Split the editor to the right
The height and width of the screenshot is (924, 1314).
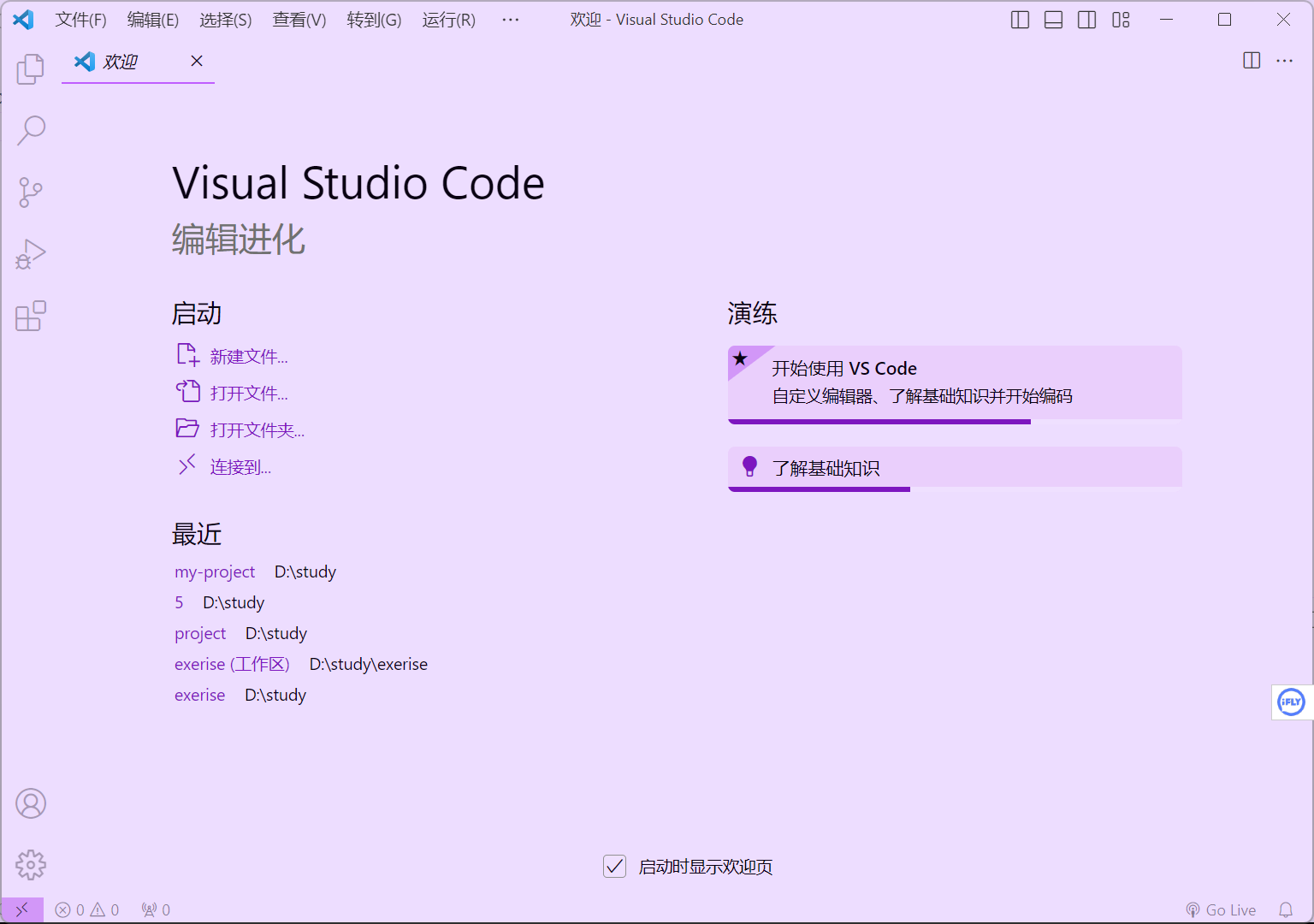coord(1252,60)
